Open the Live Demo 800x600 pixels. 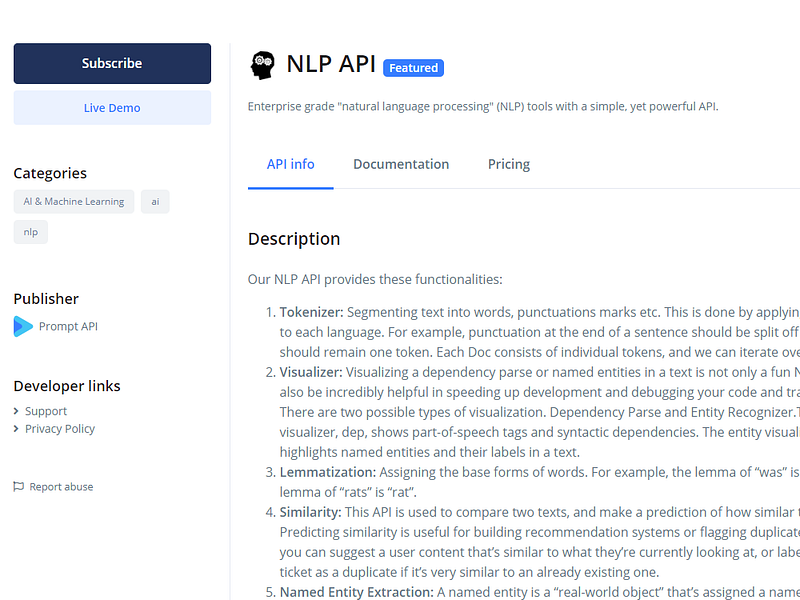click(x=112, y=108)
